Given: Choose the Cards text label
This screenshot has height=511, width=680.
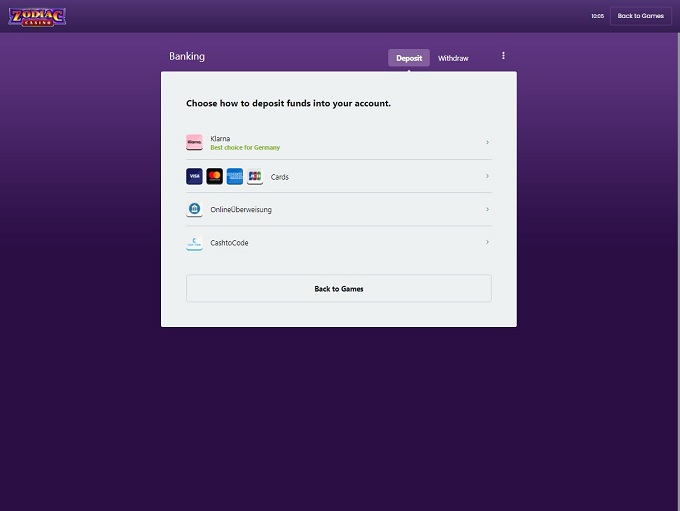Looking at the screenshot, I should pos(280,177).
